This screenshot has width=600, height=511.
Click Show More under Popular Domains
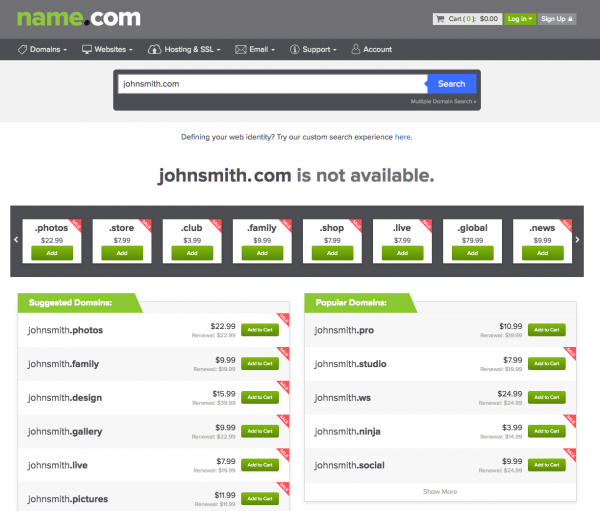(440, 491)
